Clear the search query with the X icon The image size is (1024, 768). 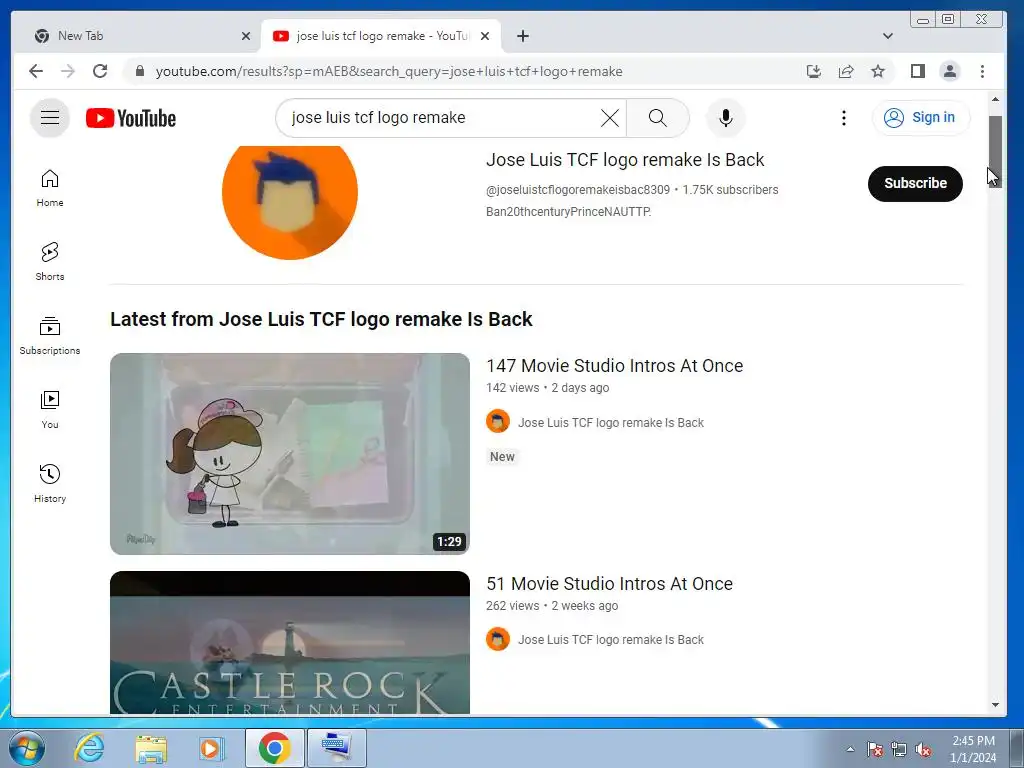pyautogui.click(x=609, y=118)
